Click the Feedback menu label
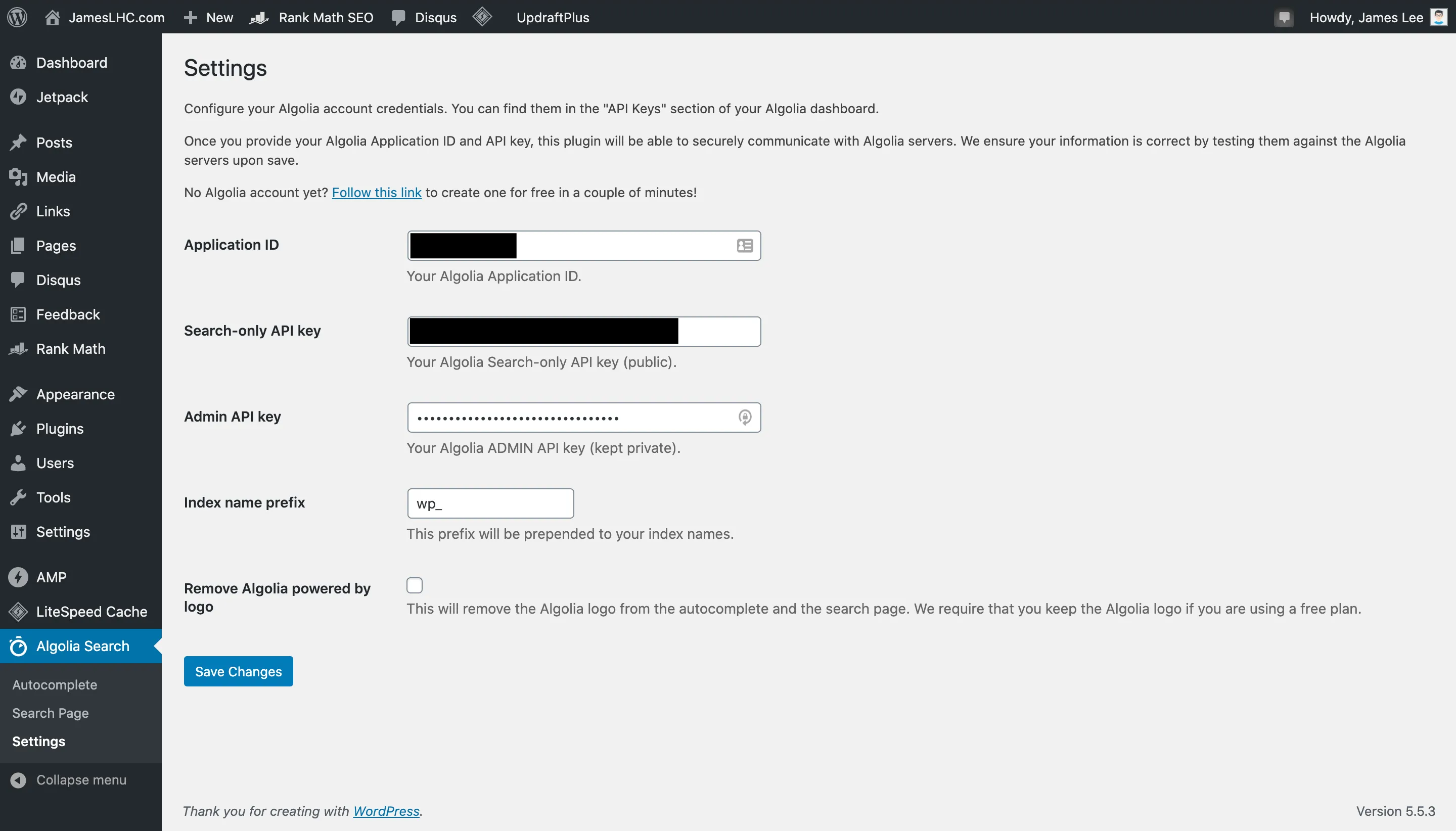 [68, 314]
